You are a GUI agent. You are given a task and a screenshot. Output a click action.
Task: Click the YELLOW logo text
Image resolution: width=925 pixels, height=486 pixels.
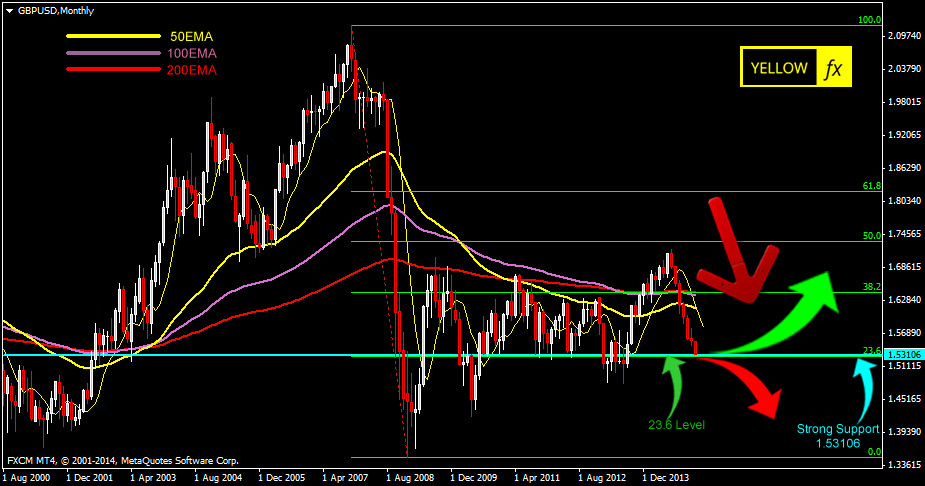pos(778,68)
